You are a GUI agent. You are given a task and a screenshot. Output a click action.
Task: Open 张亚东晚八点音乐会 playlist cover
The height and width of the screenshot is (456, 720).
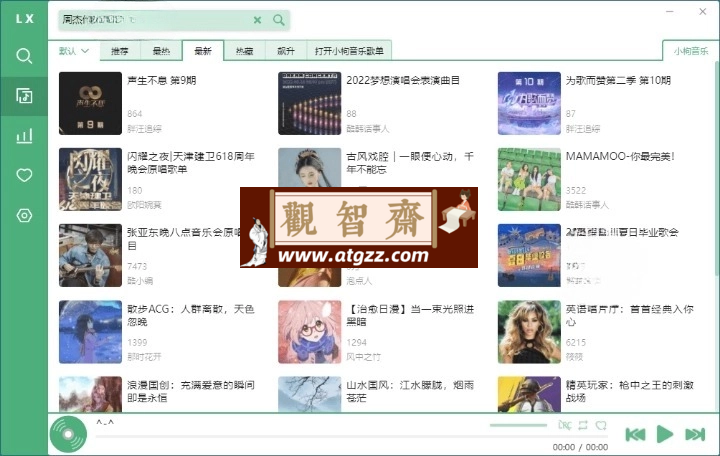click(90, 255)
